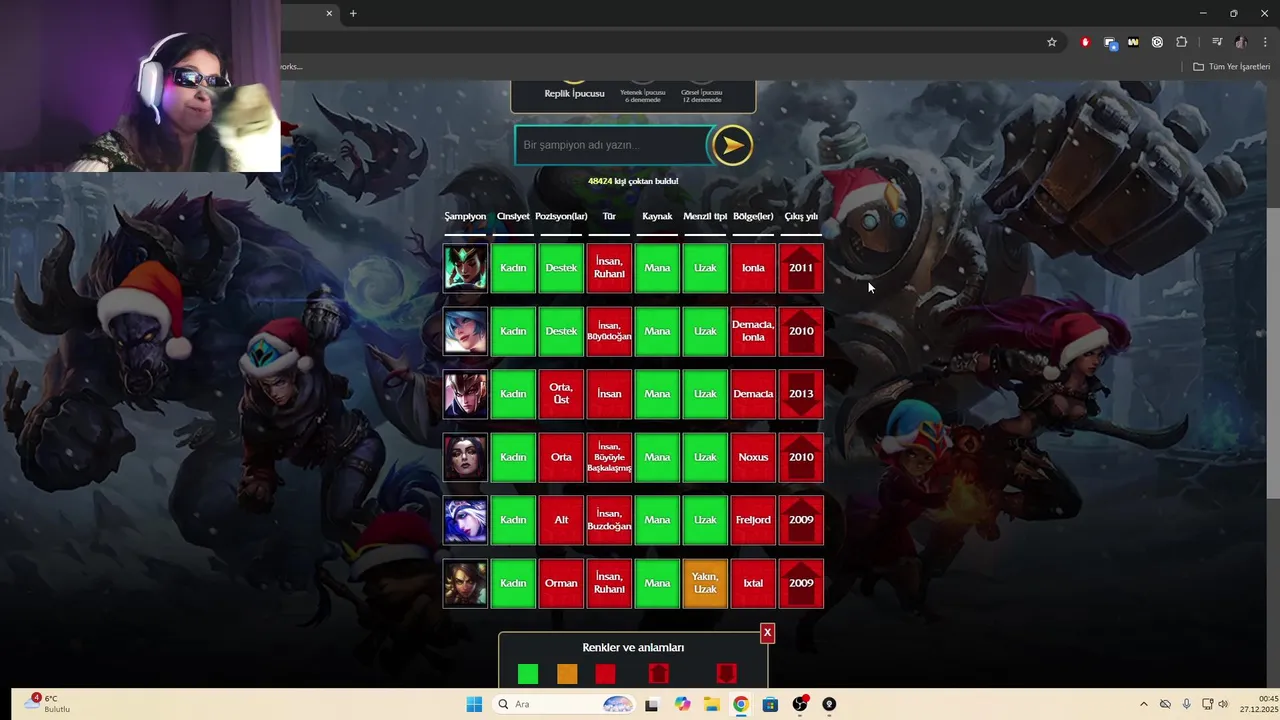
Task: Click the red up-arrow legend icon
Action: tap(658, 674)
